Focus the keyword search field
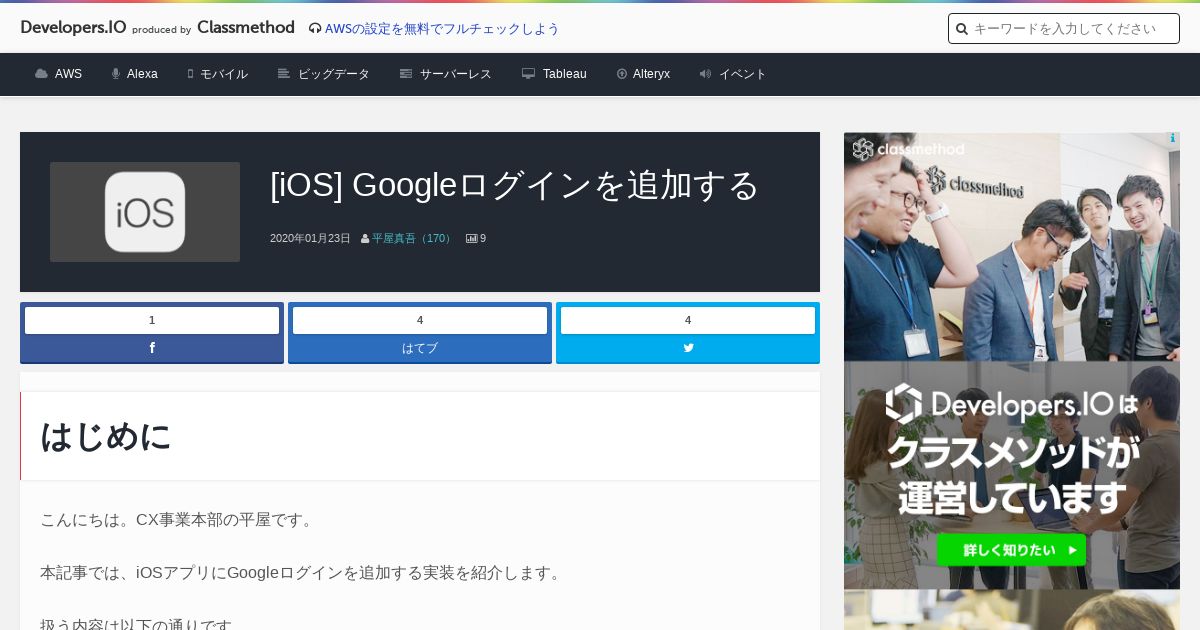Screen dimensions: 1200x630 pos(1064,29)
